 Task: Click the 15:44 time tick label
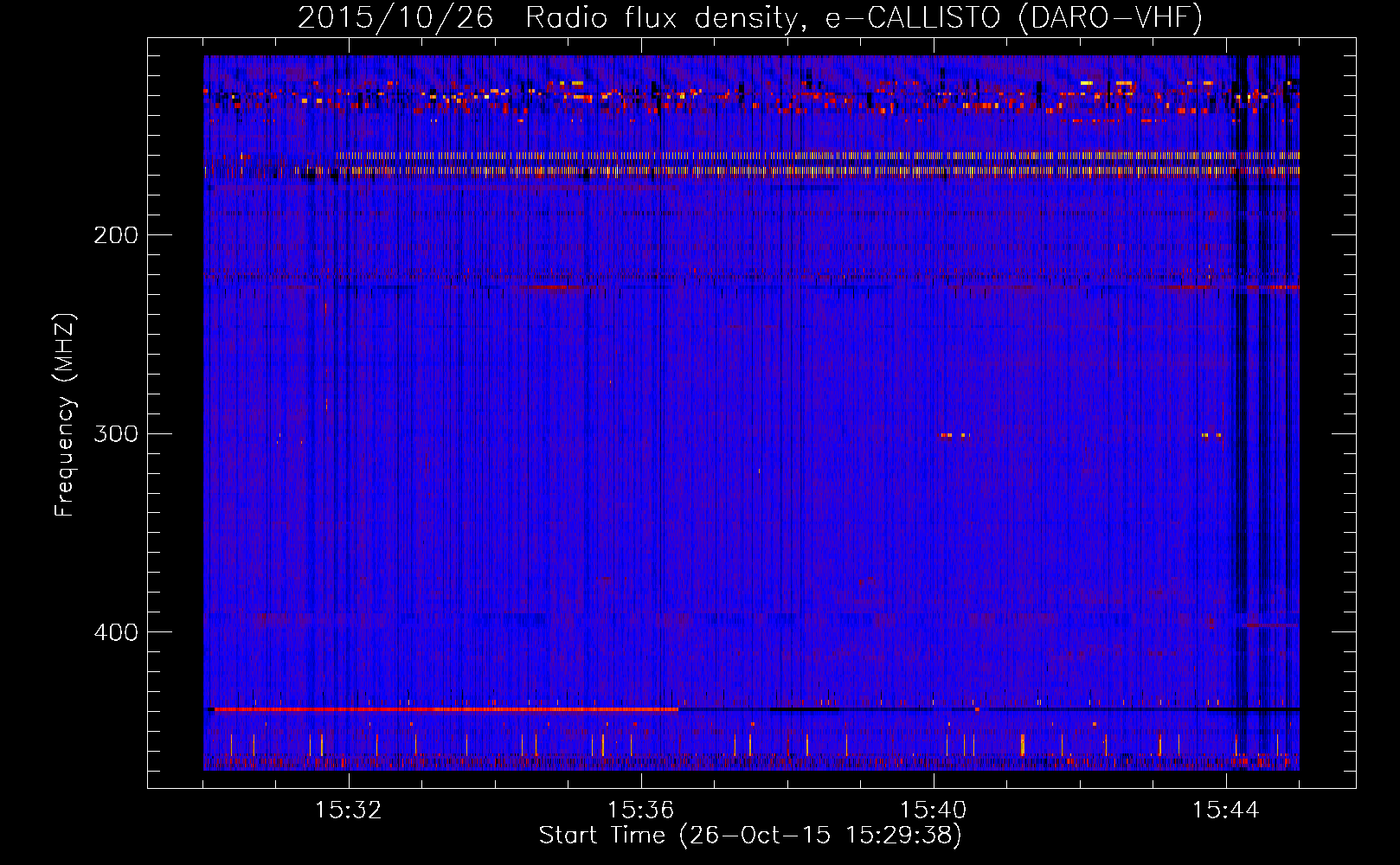pos(1226,811)
